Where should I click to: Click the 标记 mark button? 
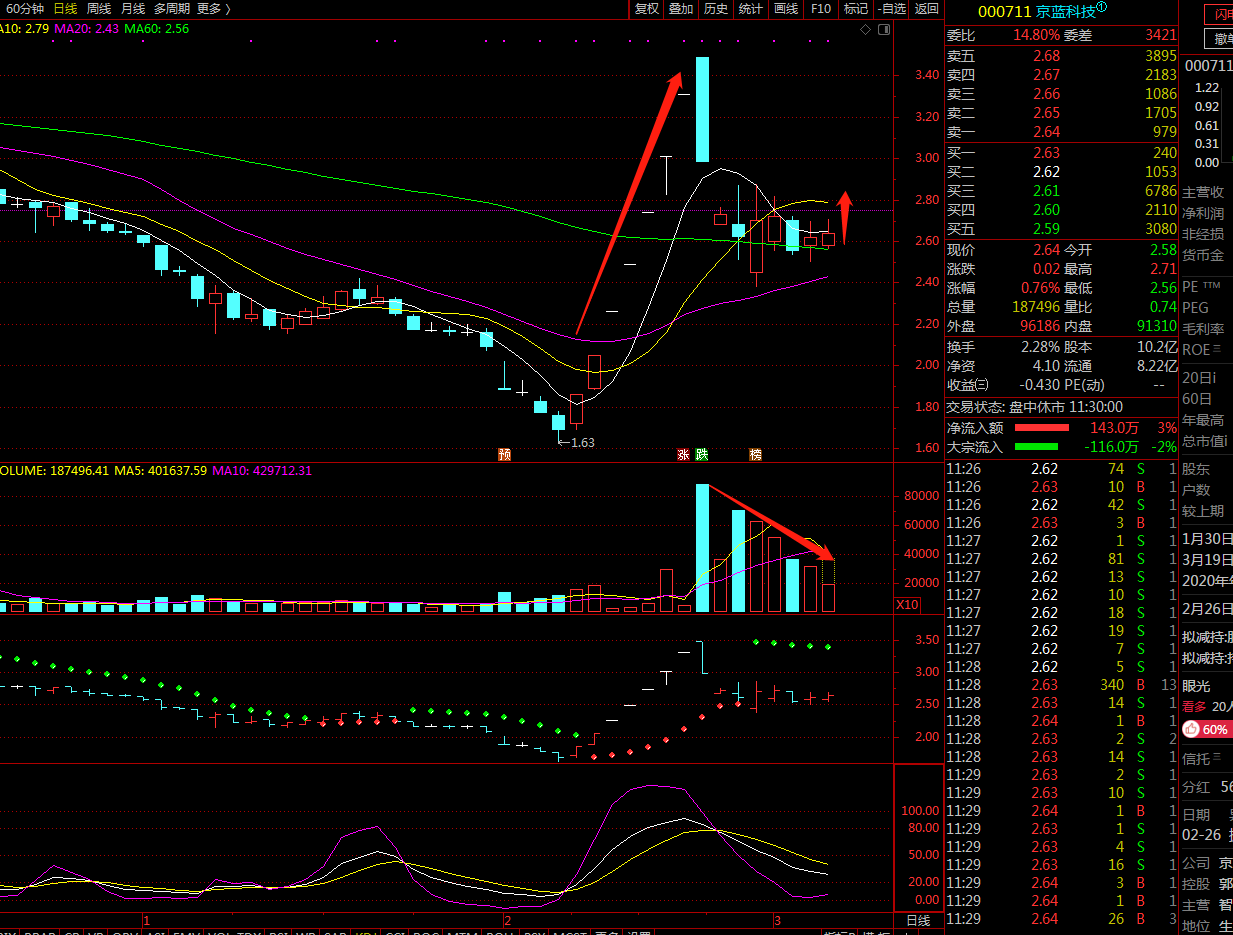[x=856, y=9]
